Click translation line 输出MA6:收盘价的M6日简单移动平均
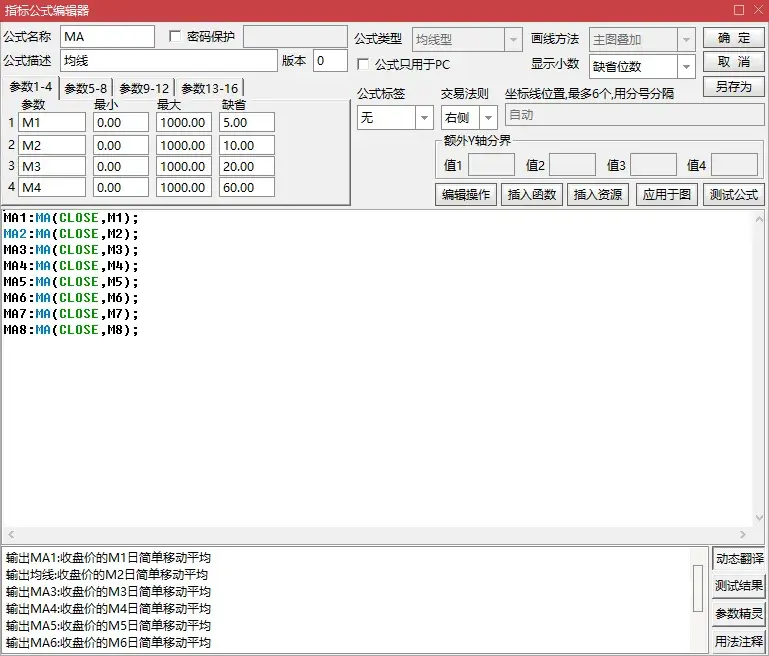Screen dimensions: 769x656 point(108,643)
